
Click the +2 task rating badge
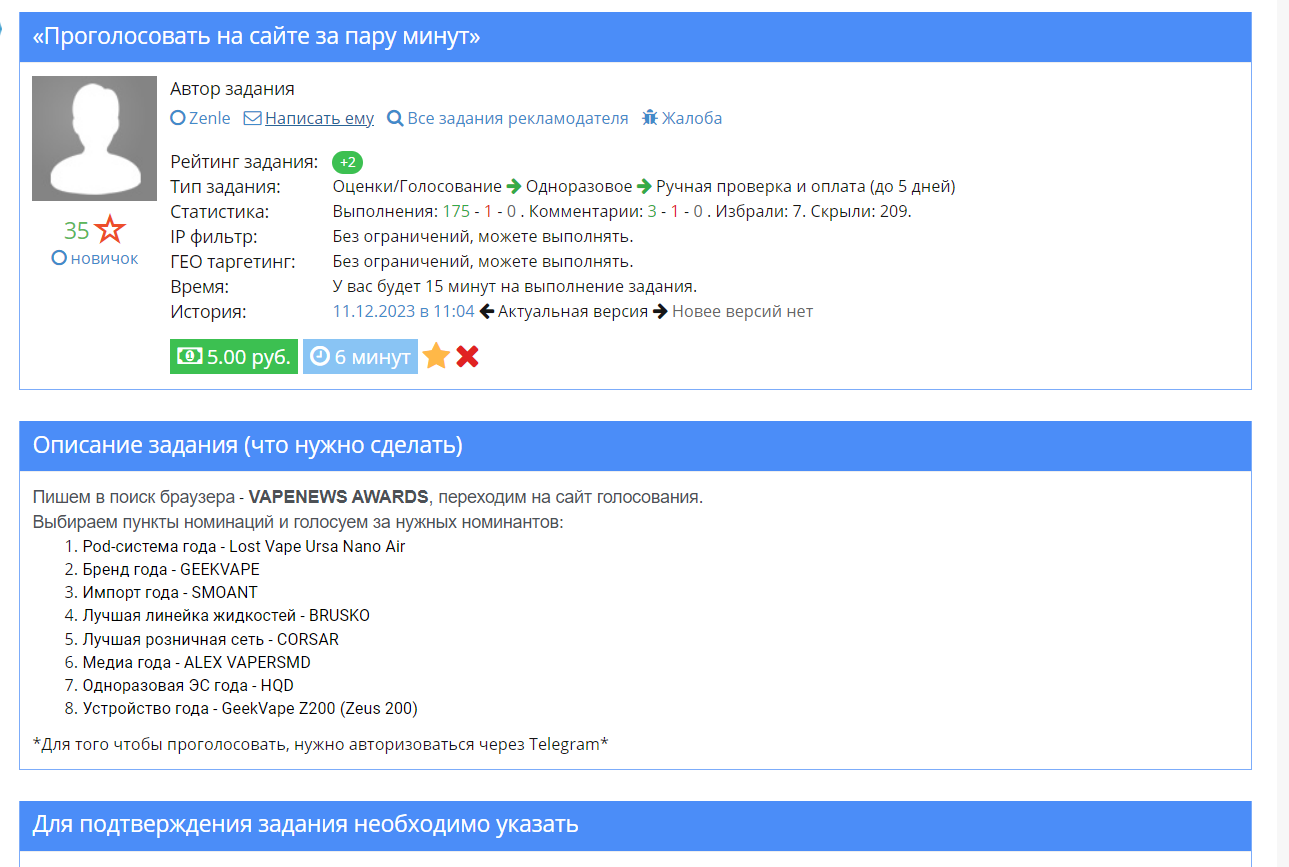point(348,162)
